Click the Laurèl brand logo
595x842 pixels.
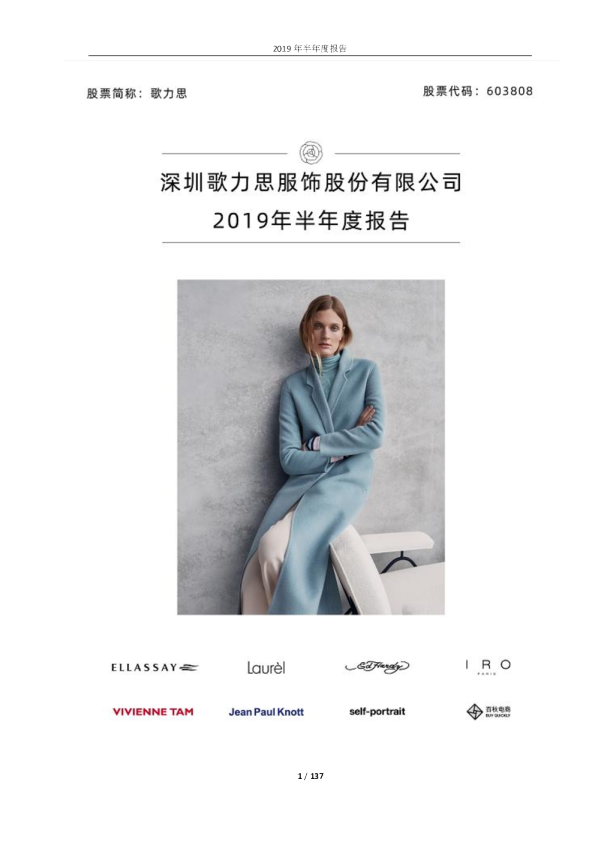266,667
